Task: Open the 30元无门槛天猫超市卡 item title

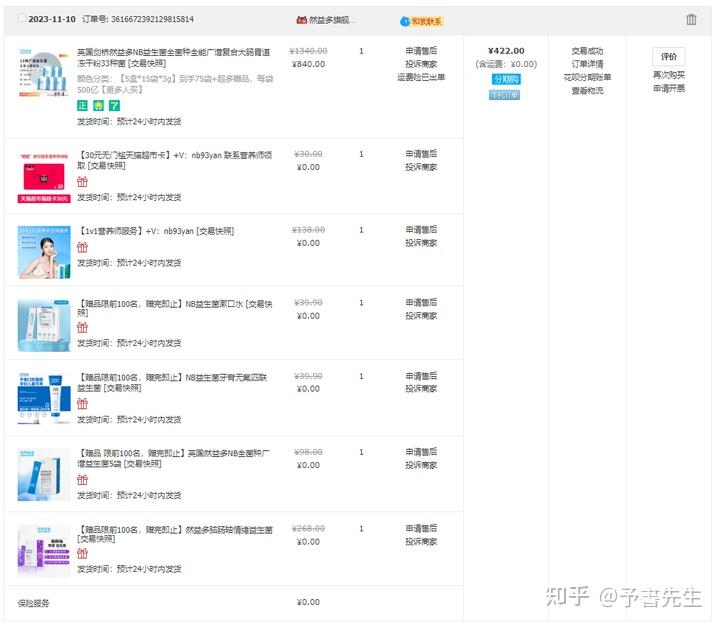Action: pos(175,160)
